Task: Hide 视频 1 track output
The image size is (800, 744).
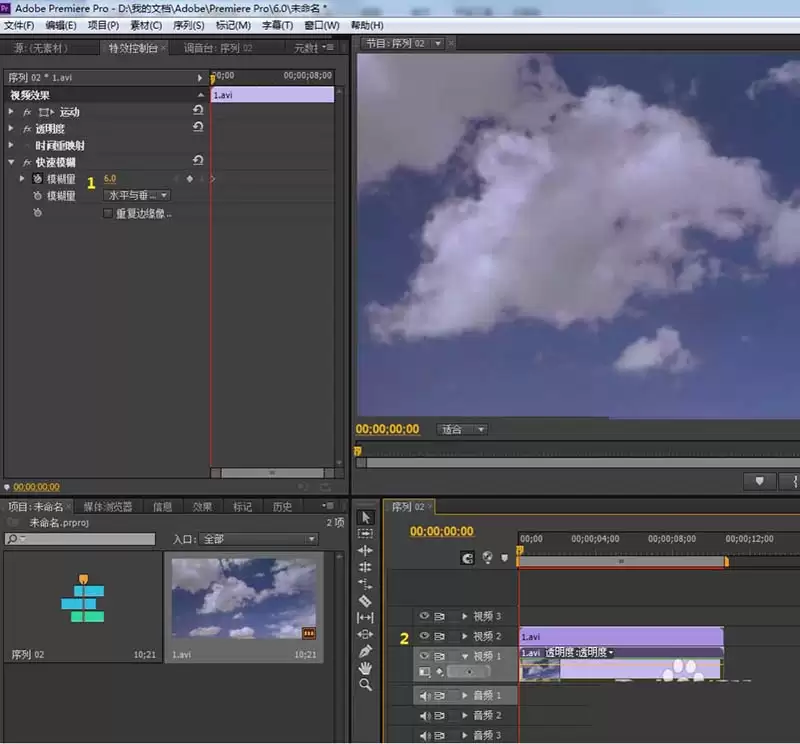Action: pos(424,656)
